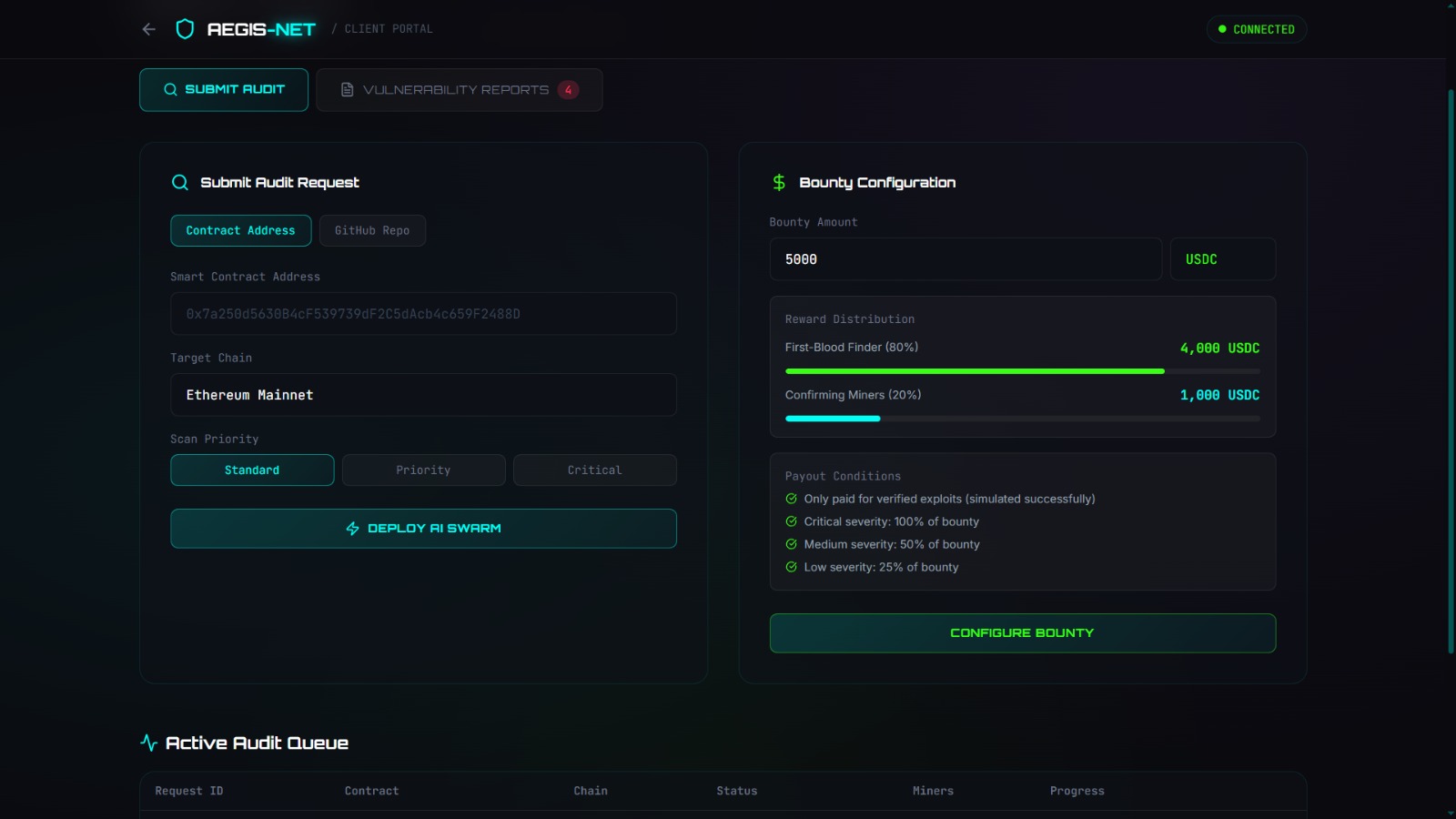This screenshot has width=1456, height=819.
Task: Click the AEGIS-NET shield logo
Action: 185,29
